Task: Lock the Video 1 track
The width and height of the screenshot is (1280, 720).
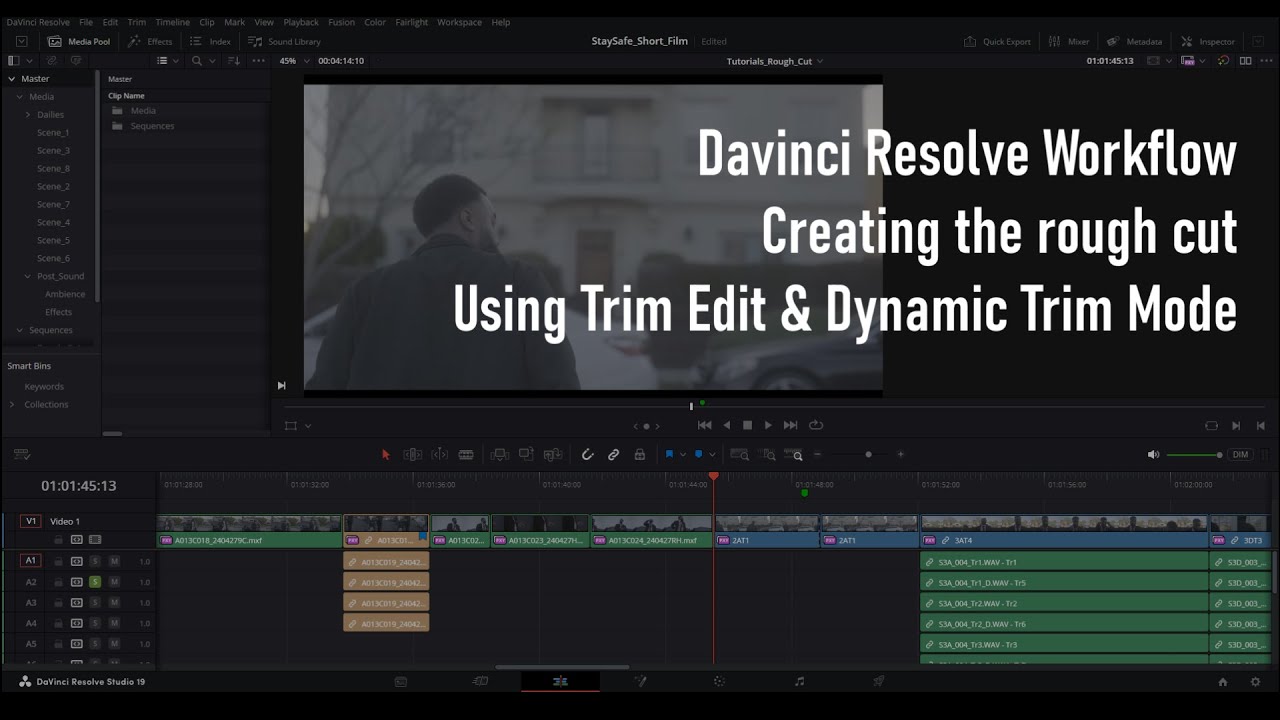Action: pyautogui.click(x=58, y=540)
